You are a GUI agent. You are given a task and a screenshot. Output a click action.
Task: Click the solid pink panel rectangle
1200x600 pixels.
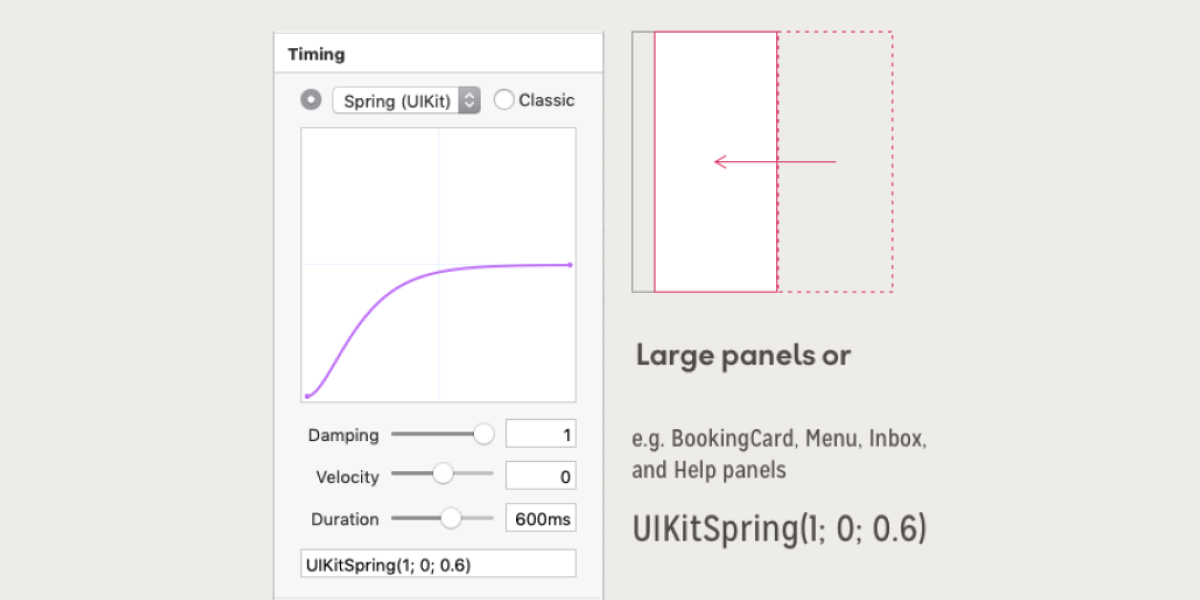tap(715, 230)
